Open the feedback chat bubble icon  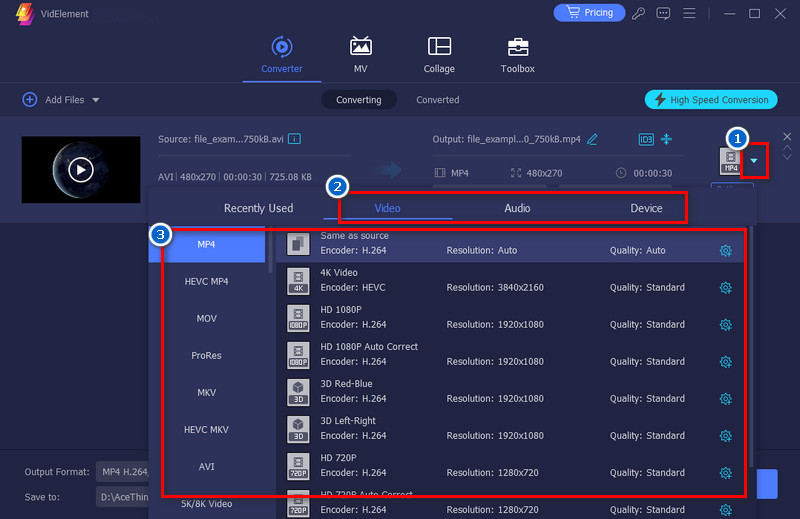tap(662, 13)
